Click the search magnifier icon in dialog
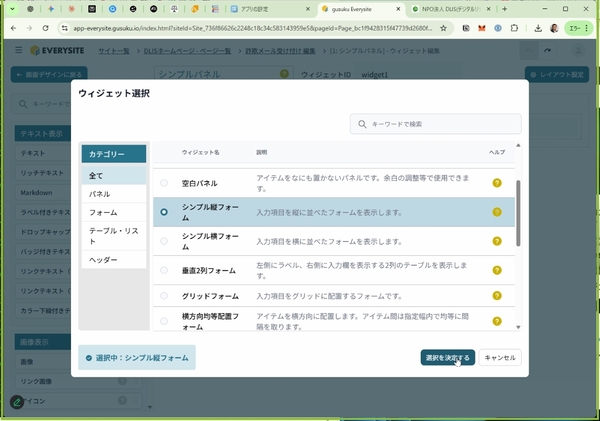600x421 pixels. pyautogui.click(x=362, y=123)
